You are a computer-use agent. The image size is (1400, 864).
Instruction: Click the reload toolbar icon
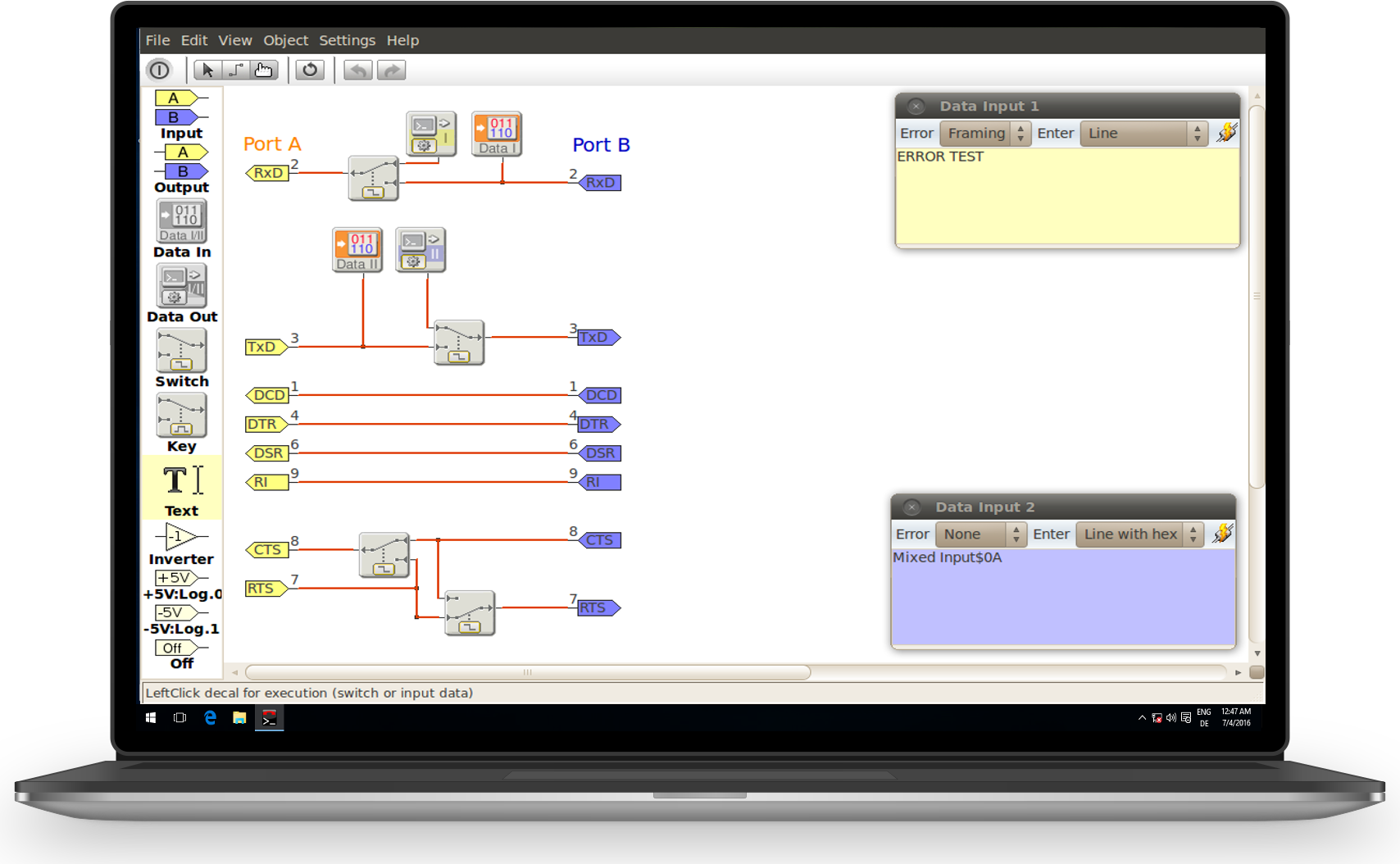[x=310, y=70]
